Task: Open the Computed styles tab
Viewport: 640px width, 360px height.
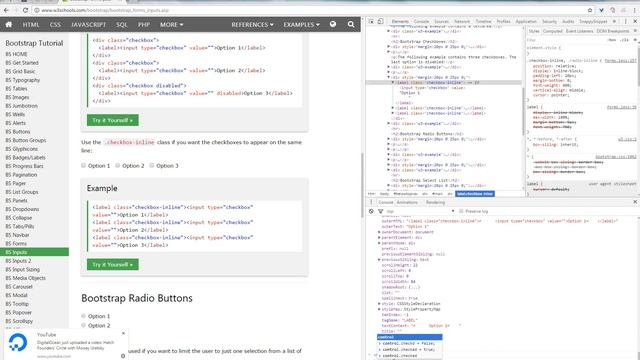Action: coord(553,31)
